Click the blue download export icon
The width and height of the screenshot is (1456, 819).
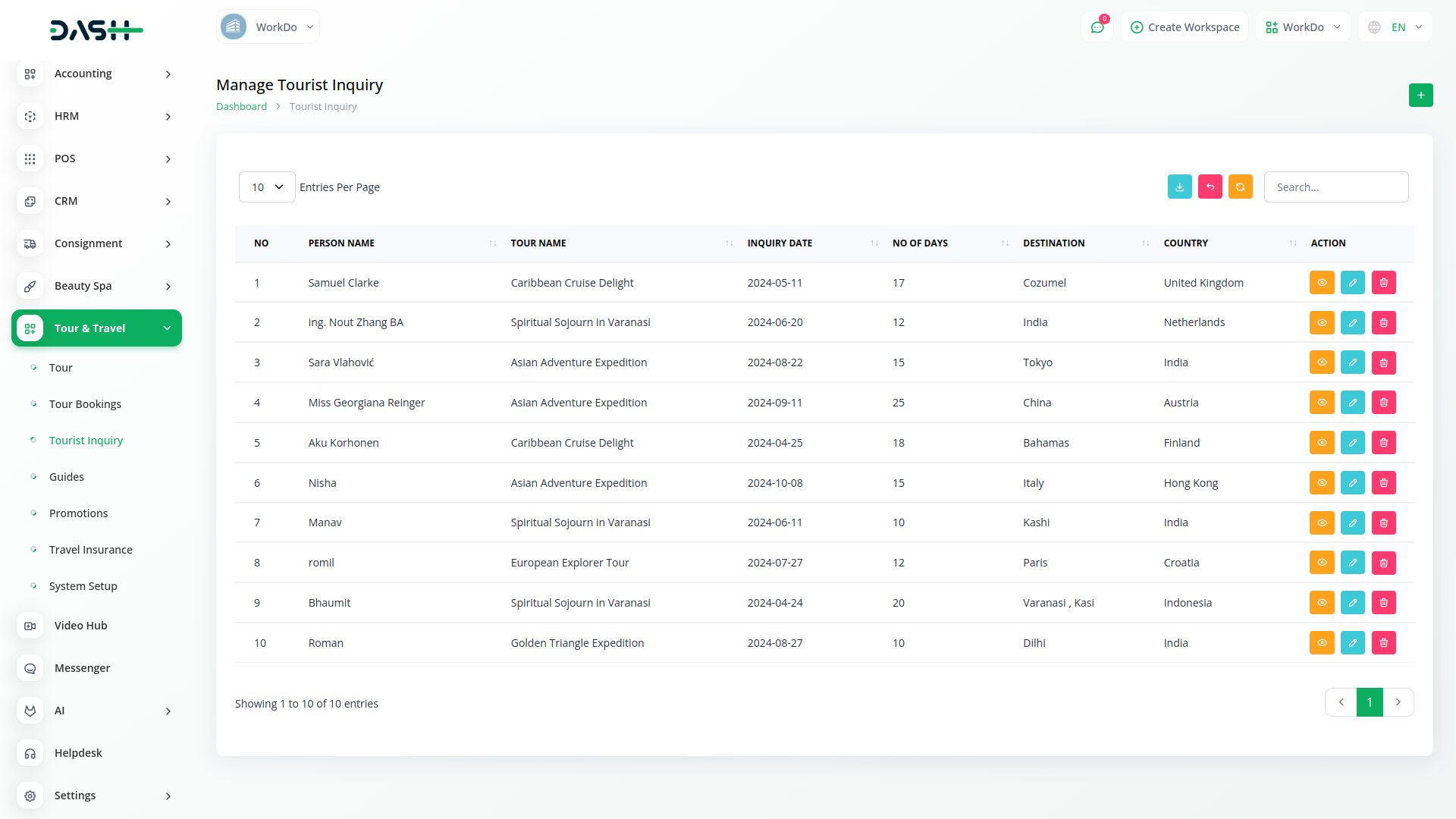click(1179, 187)
